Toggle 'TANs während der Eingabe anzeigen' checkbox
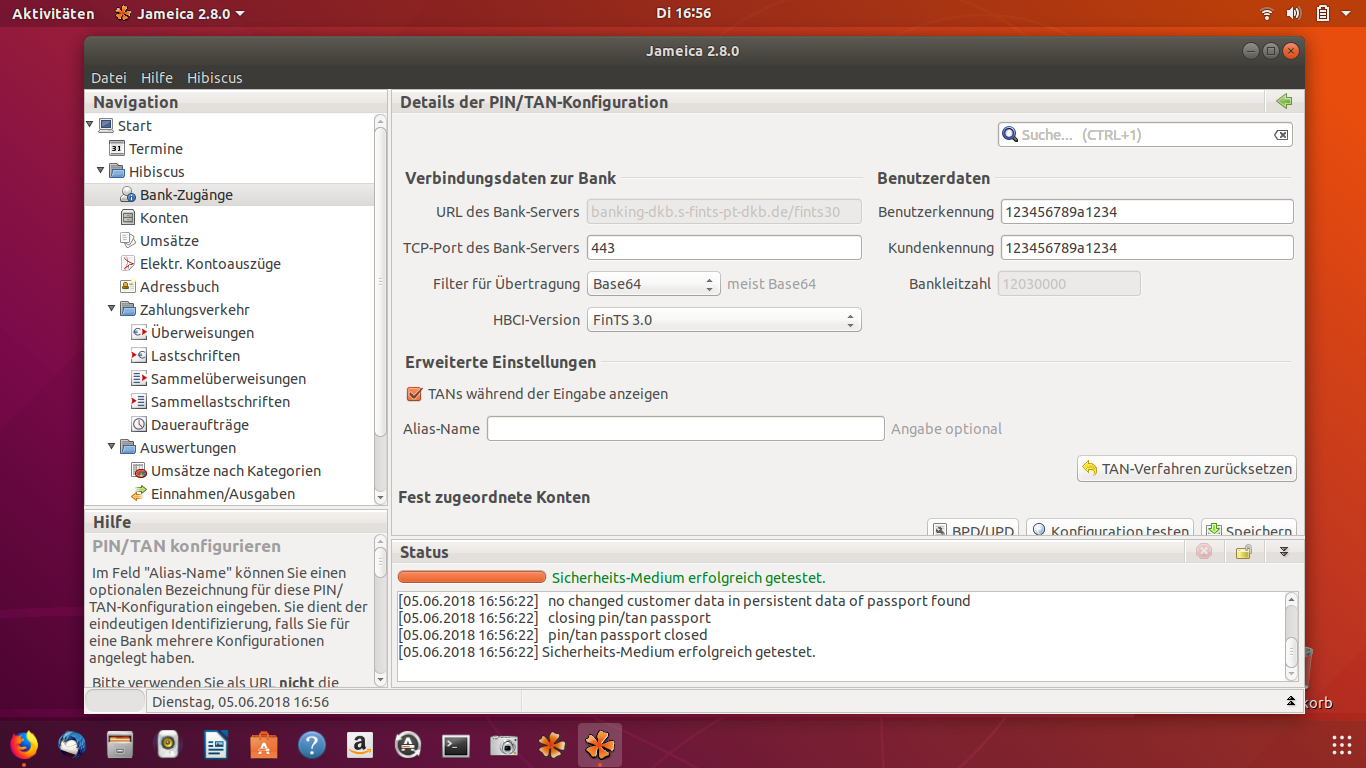 pos(414,394)
